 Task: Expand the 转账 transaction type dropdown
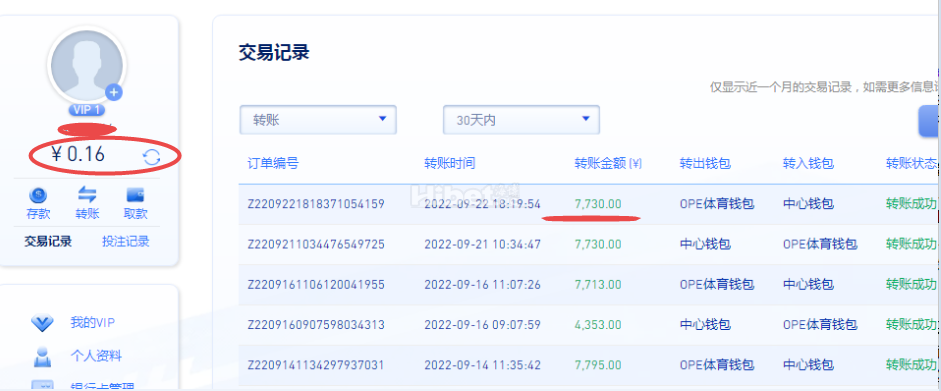pos(318,120)
